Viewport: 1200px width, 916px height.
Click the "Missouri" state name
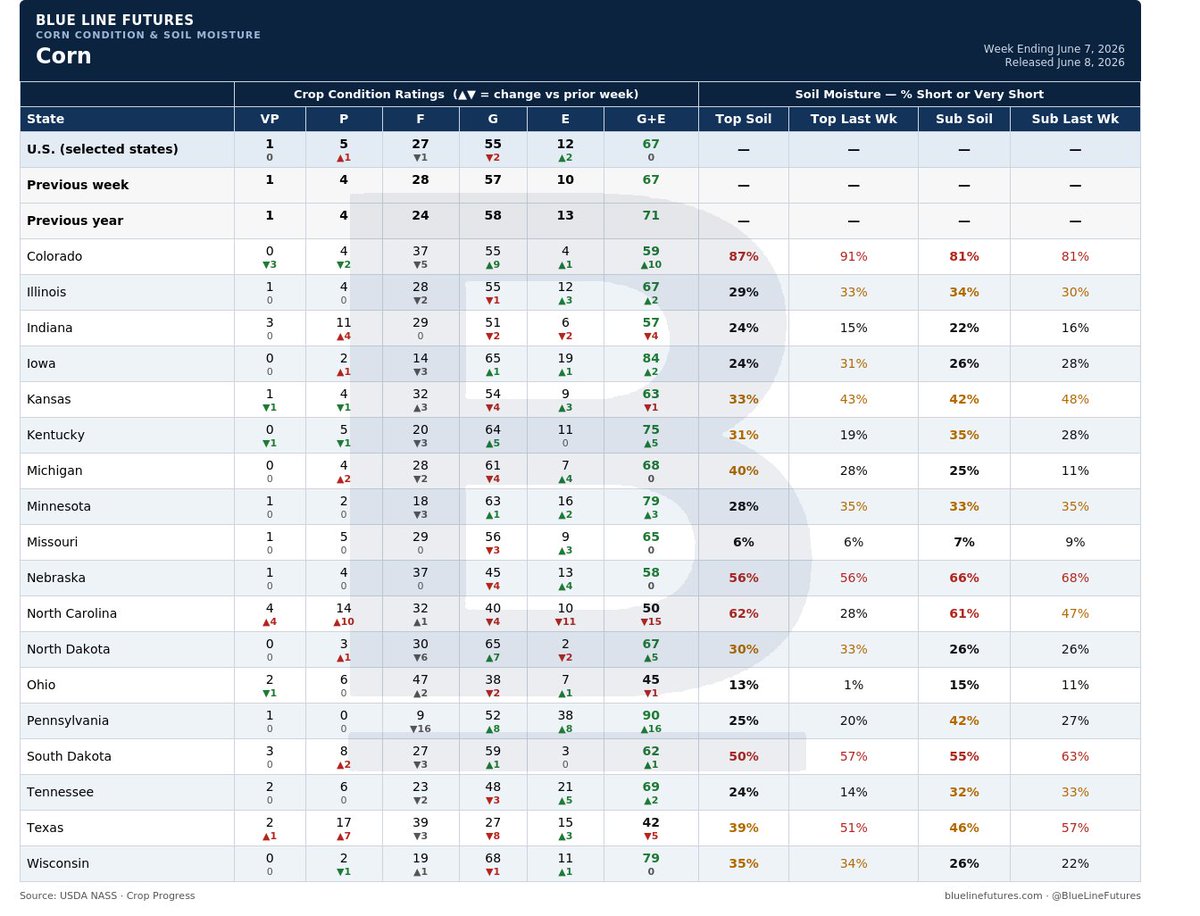click(53, 542)
